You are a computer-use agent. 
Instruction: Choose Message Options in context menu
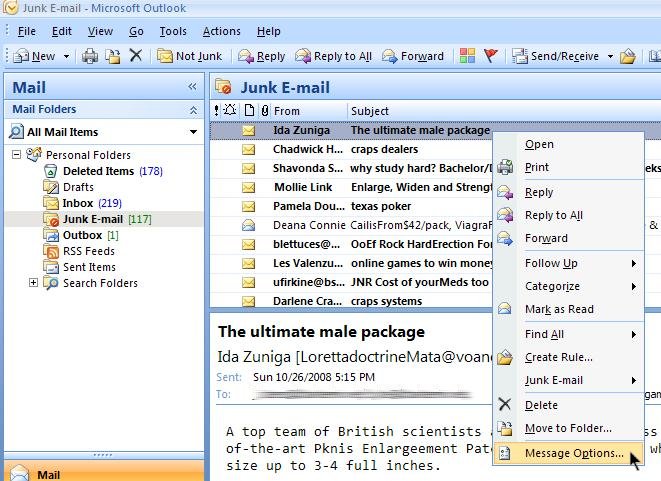click(x=569, y=453)
